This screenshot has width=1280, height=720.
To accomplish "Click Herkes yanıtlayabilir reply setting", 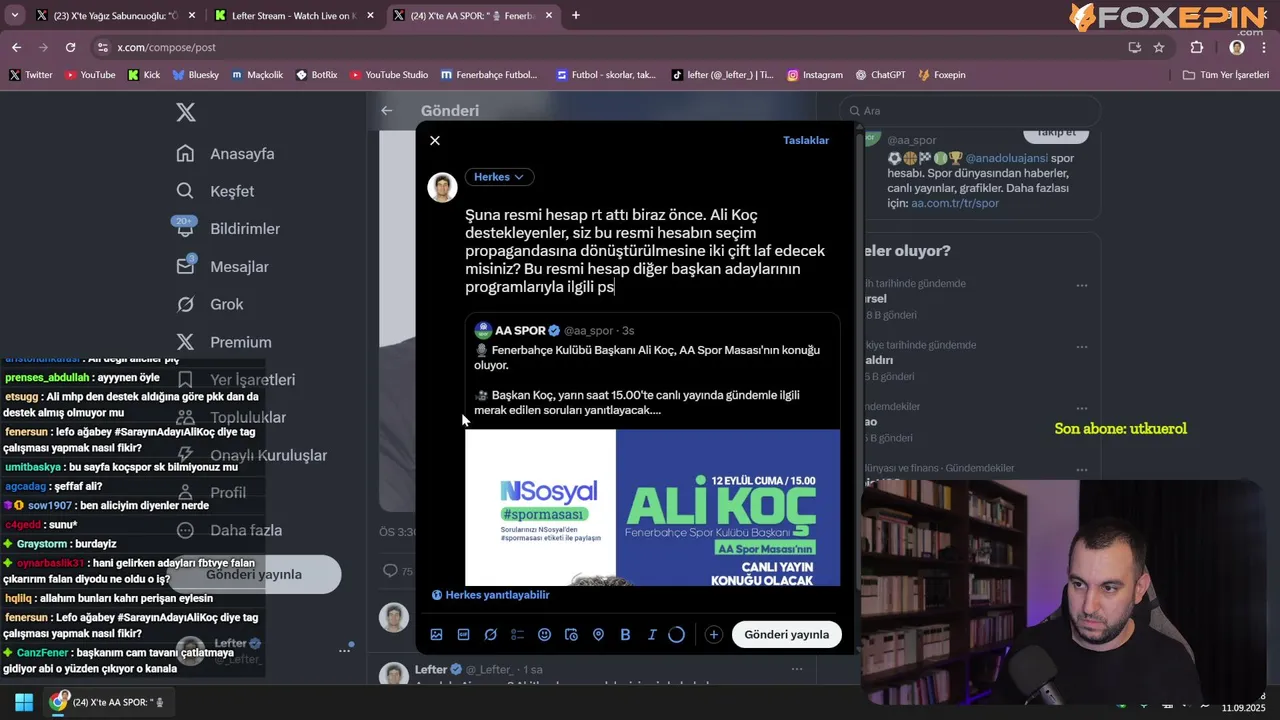I will 490,595.
